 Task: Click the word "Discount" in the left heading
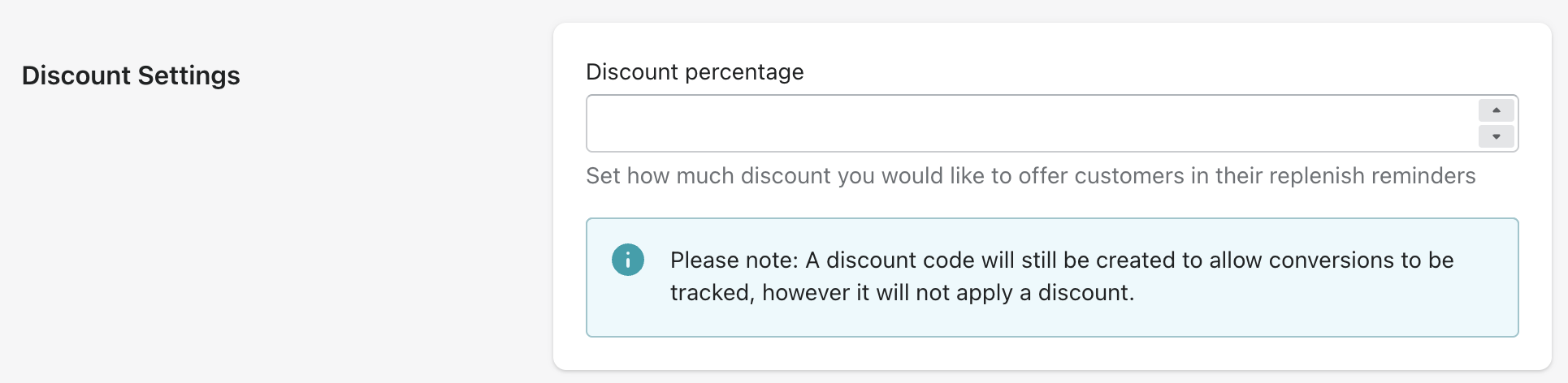coord(76,75)
